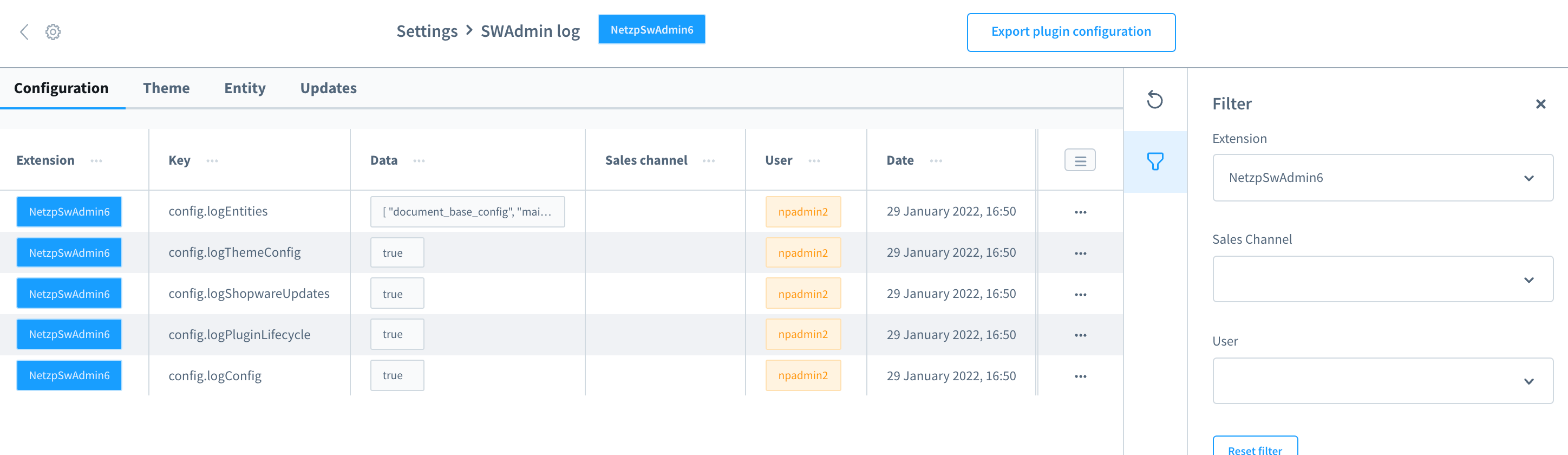Click npadmin2 user in config.logPluginLifecycle row
Screen dimensions: 1568x455
click(x=803, y=334)
